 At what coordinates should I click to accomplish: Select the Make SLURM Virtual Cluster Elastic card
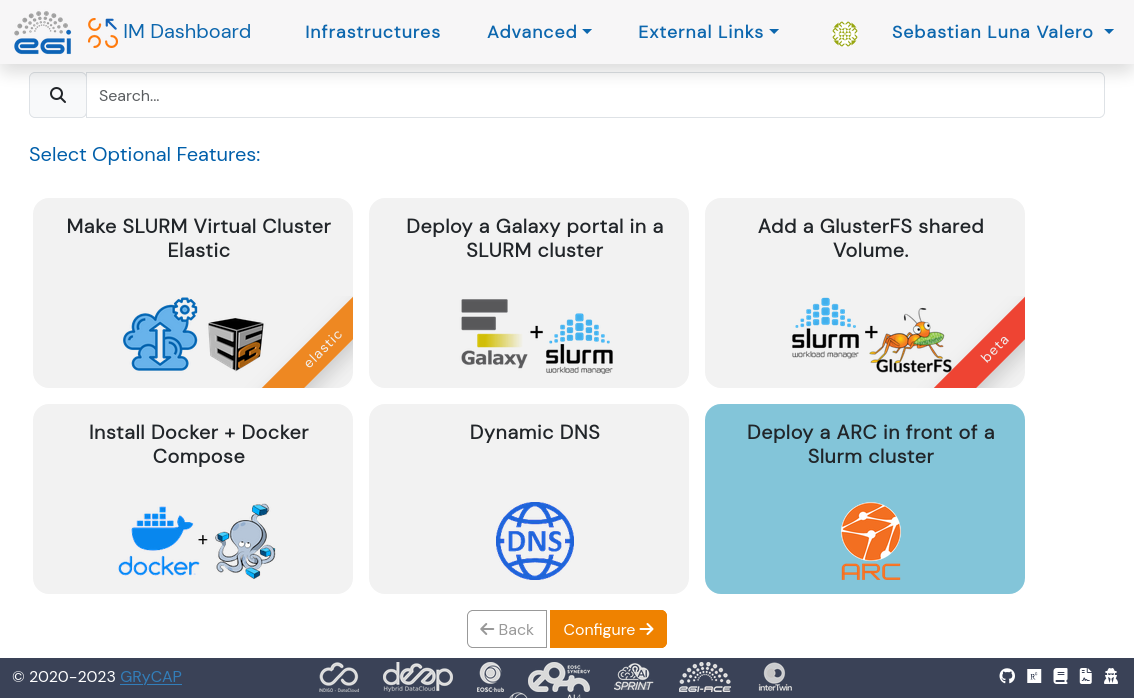(193, 293)
